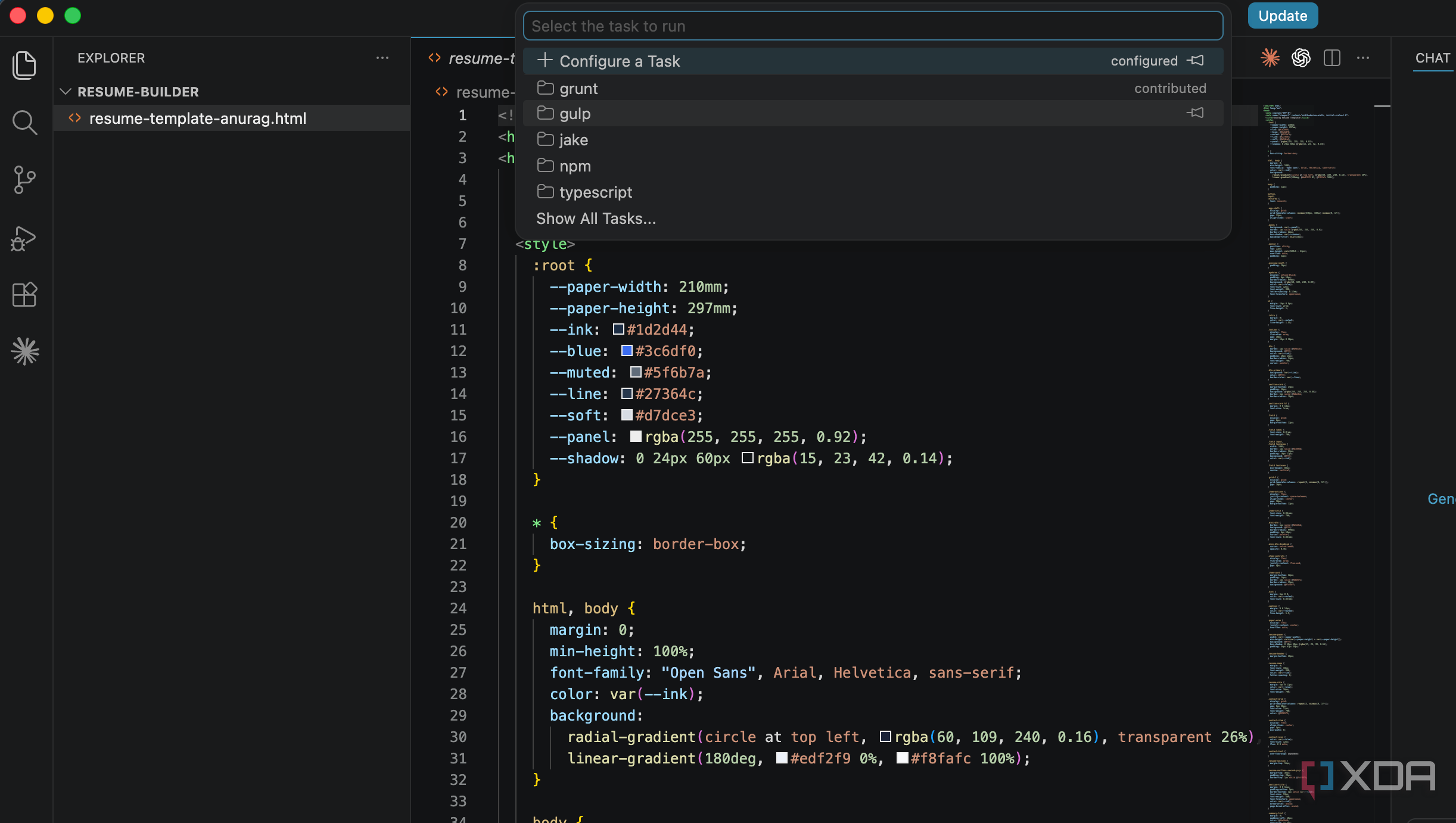This screenshot has height=823, width=1456.
Task: Click the --blue #3c6df0 color swatch
Action: coord(627,351)
